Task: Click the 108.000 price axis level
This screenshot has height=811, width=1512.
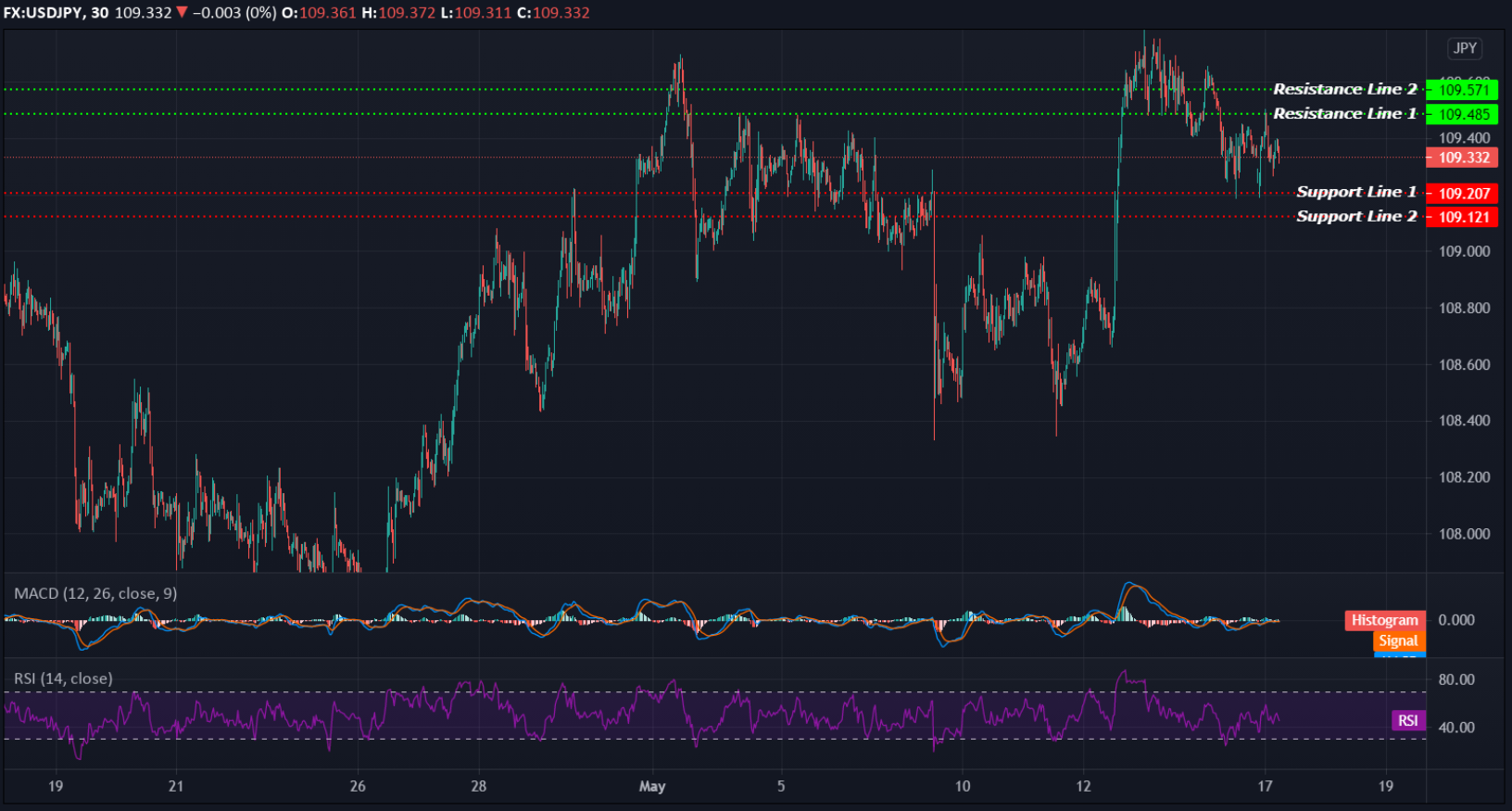Action: pyautogui.click(x=1464, y=533)
